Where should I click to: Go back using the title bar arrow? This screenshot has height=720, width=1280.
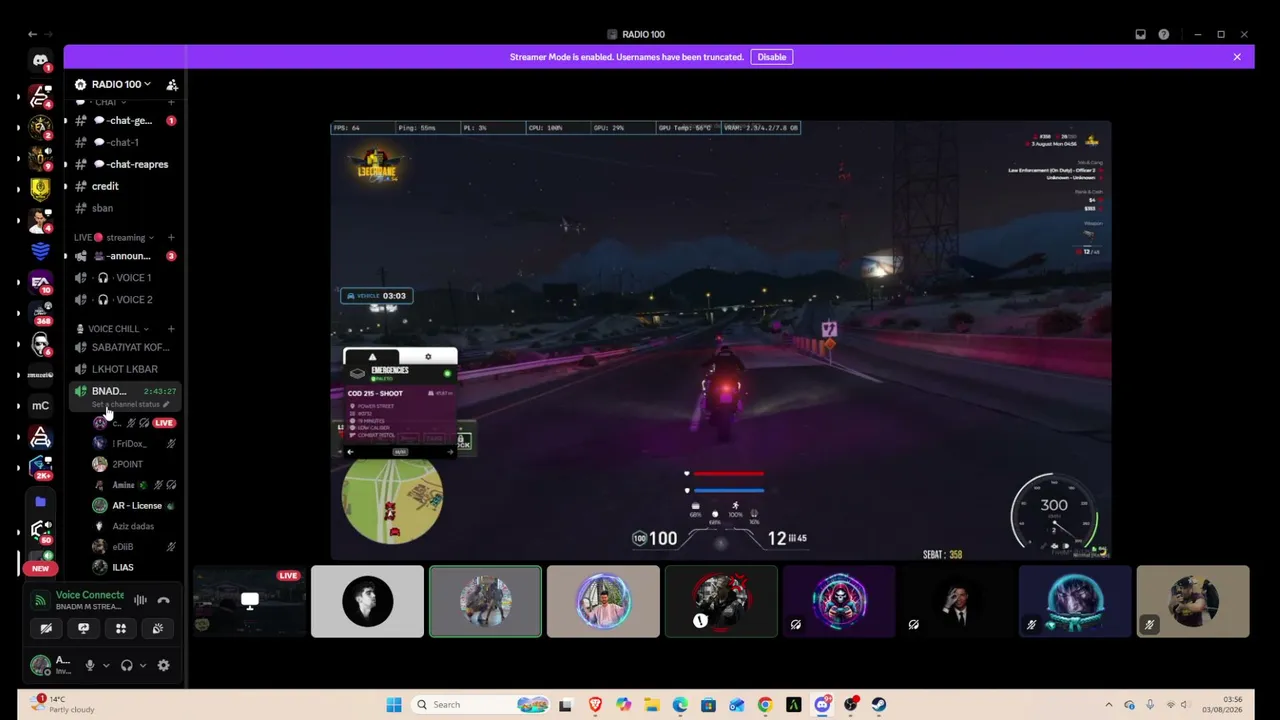click(32, 34)
